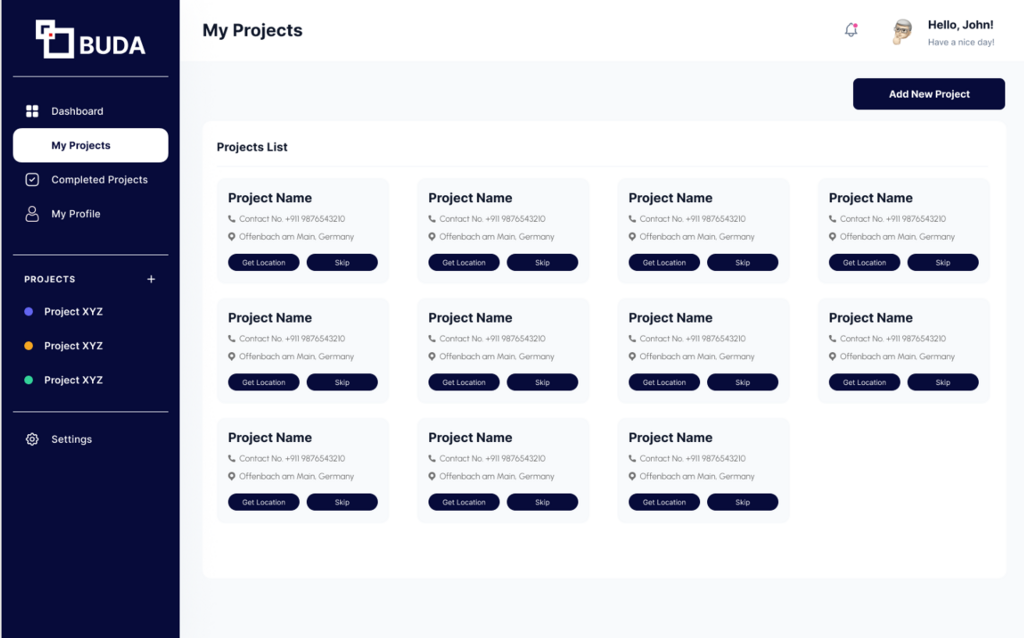1024x638 pixels.
Task: Open the Settings label in the sidebar
Action: pyautogui.click(x=71, y=439)
